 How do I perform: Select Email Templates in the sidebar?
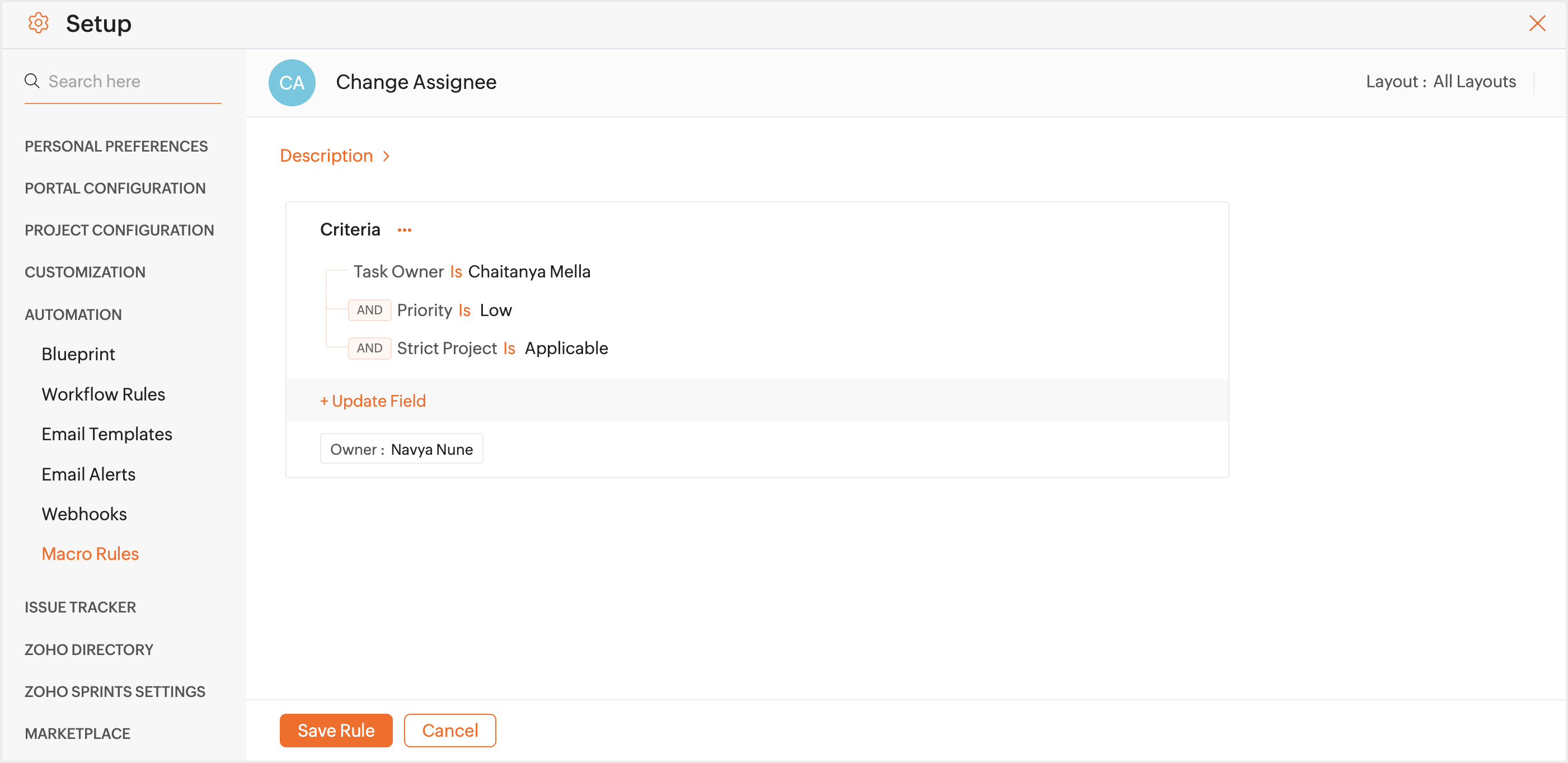tap(106, 434)
